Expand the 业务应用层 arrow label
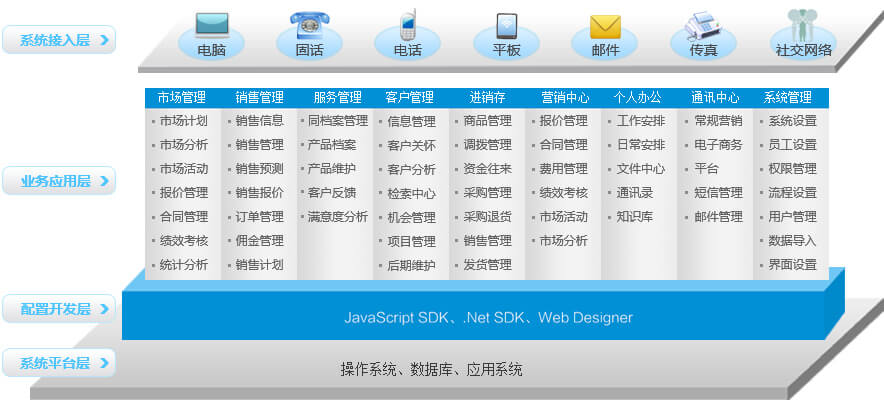Viewport: 884px width, 400px height. pyautogui.click(x=59, y=181)
